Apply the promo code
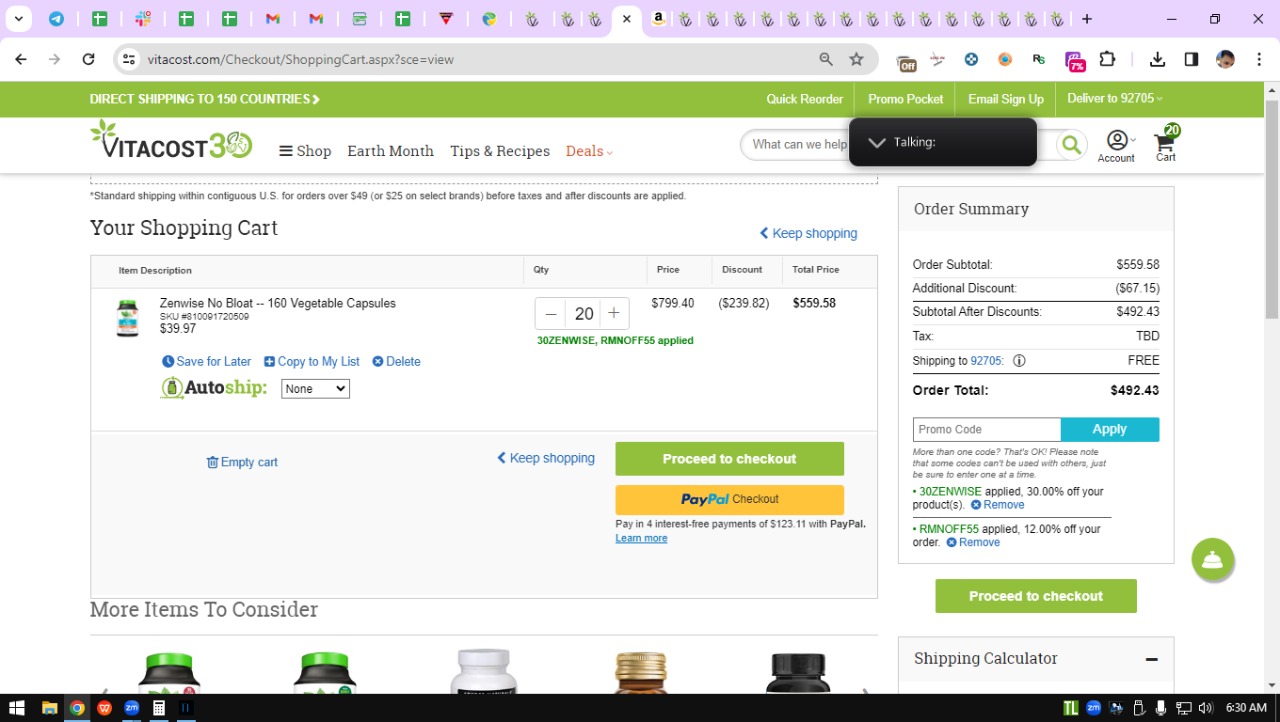Screen dimensions: 1280x722 point(1110,429)
